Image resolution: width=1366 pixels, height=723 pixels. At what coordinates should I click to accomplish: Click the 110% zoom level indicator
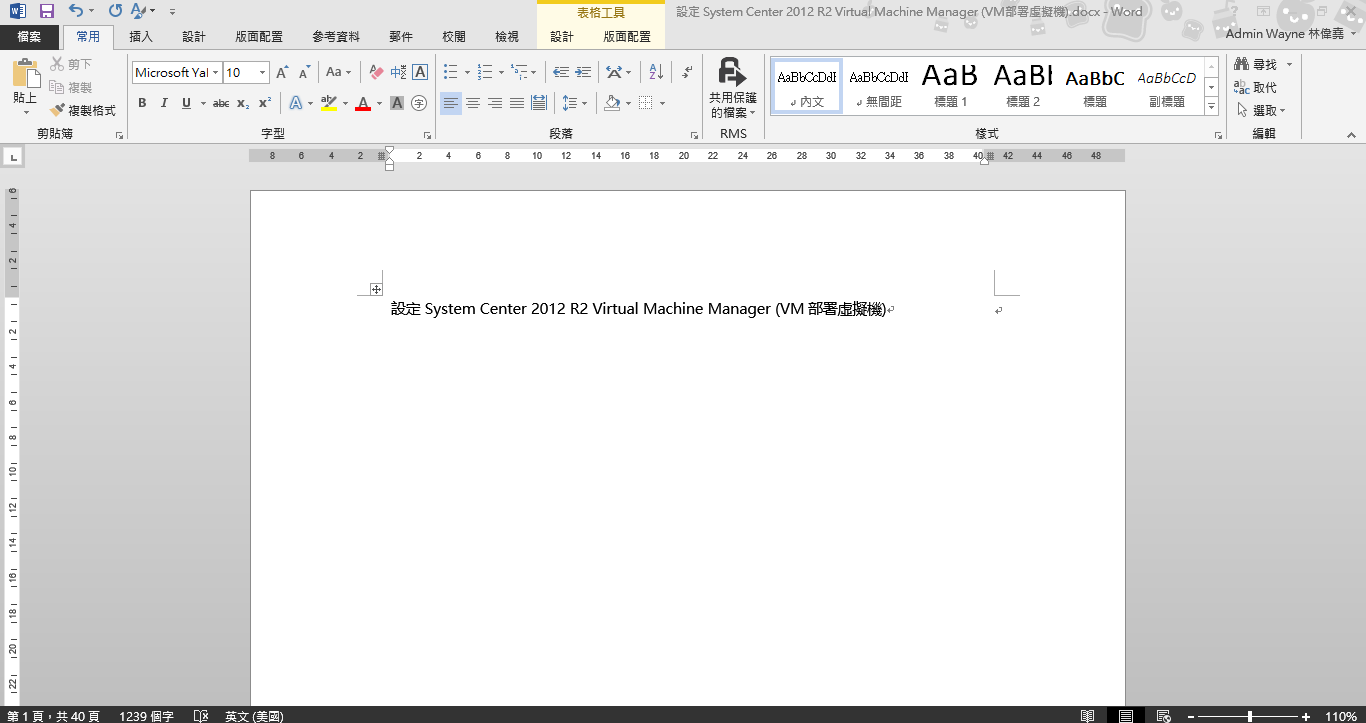pos(1340,716)
